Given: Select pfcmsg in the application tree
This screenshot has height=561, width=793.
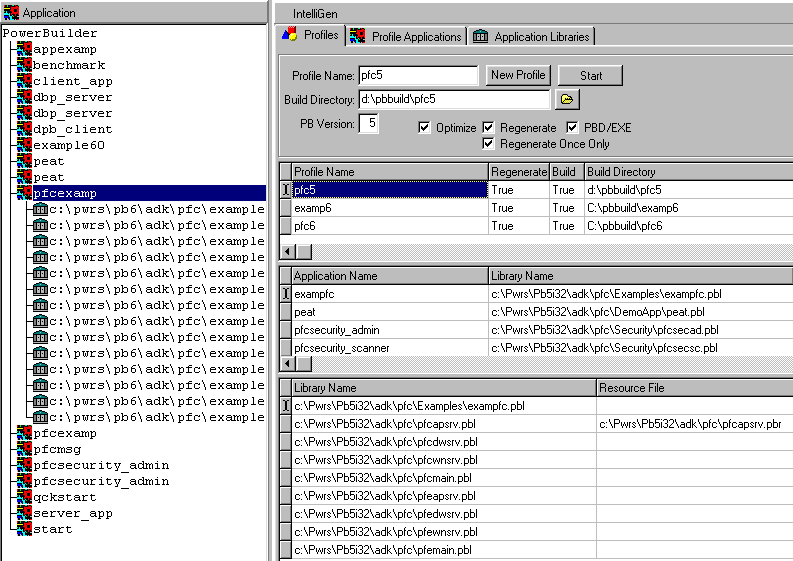Looking at the screenshot, I should (57, 449).
